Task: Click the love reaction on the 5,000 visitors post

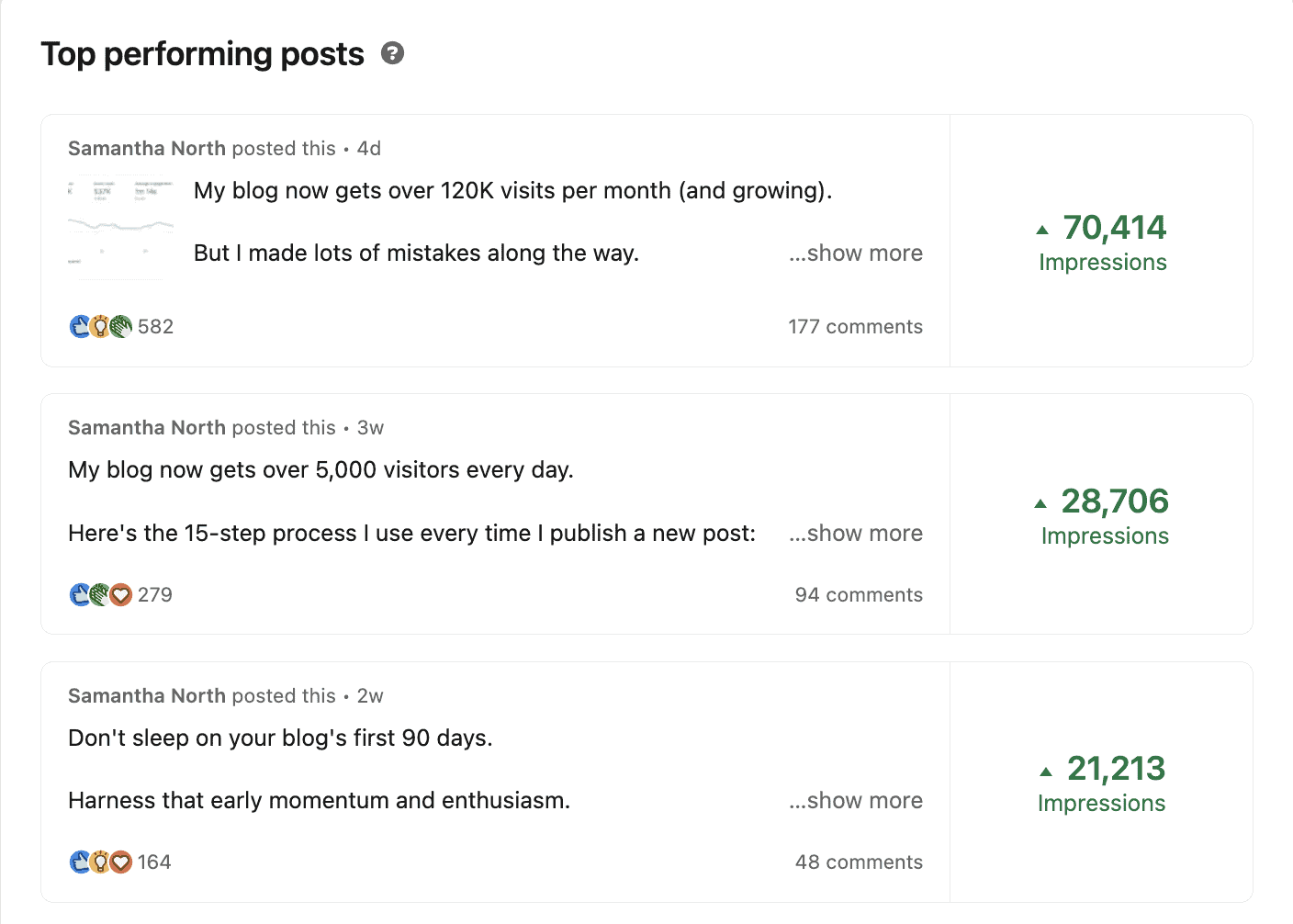Action: click(121, 594)
